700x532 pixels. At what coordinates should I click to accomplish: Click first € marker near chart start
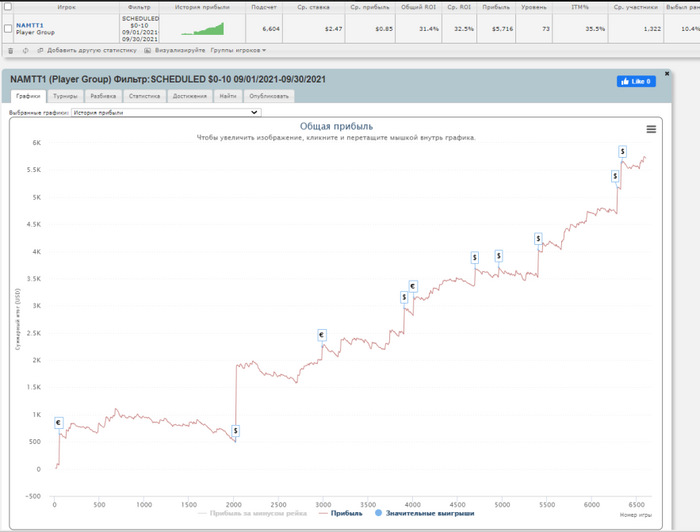click(58, 423)
